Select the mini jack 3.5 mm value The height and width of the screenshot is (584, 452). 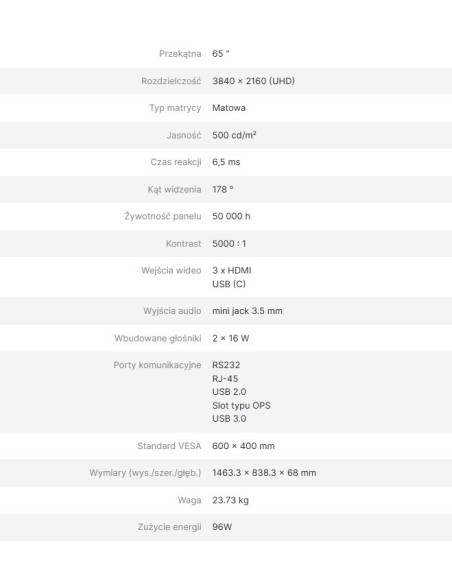coord(247,311)
